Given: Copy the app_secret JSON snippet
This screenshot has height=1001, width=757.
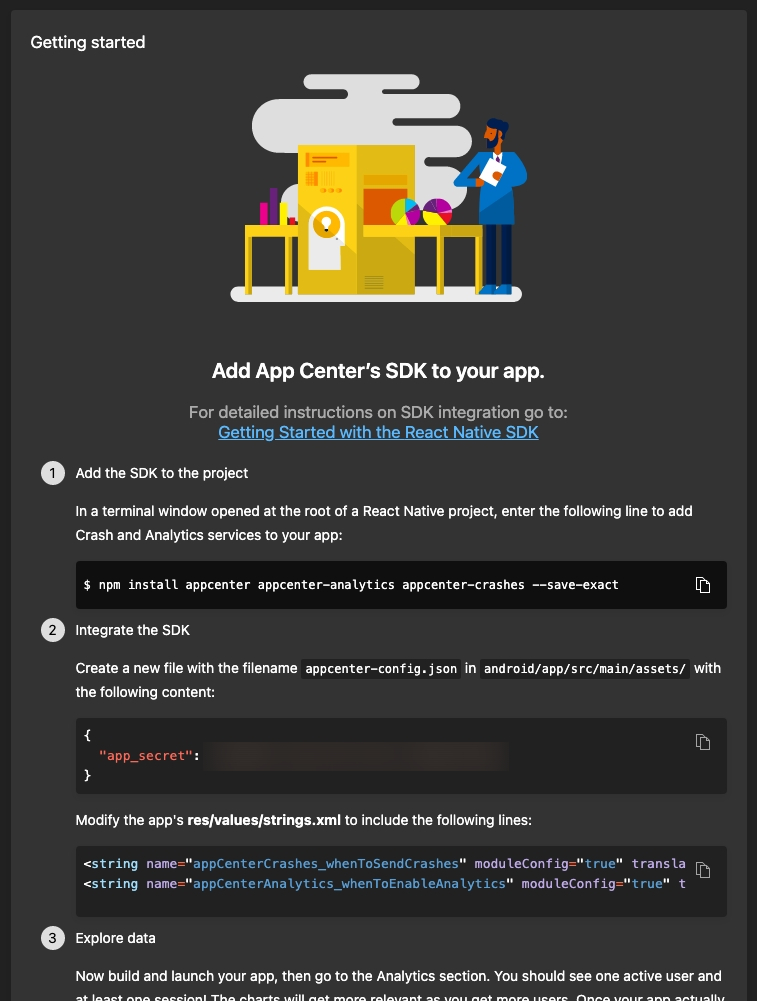Looking at the screenshot, I should 703,742.
